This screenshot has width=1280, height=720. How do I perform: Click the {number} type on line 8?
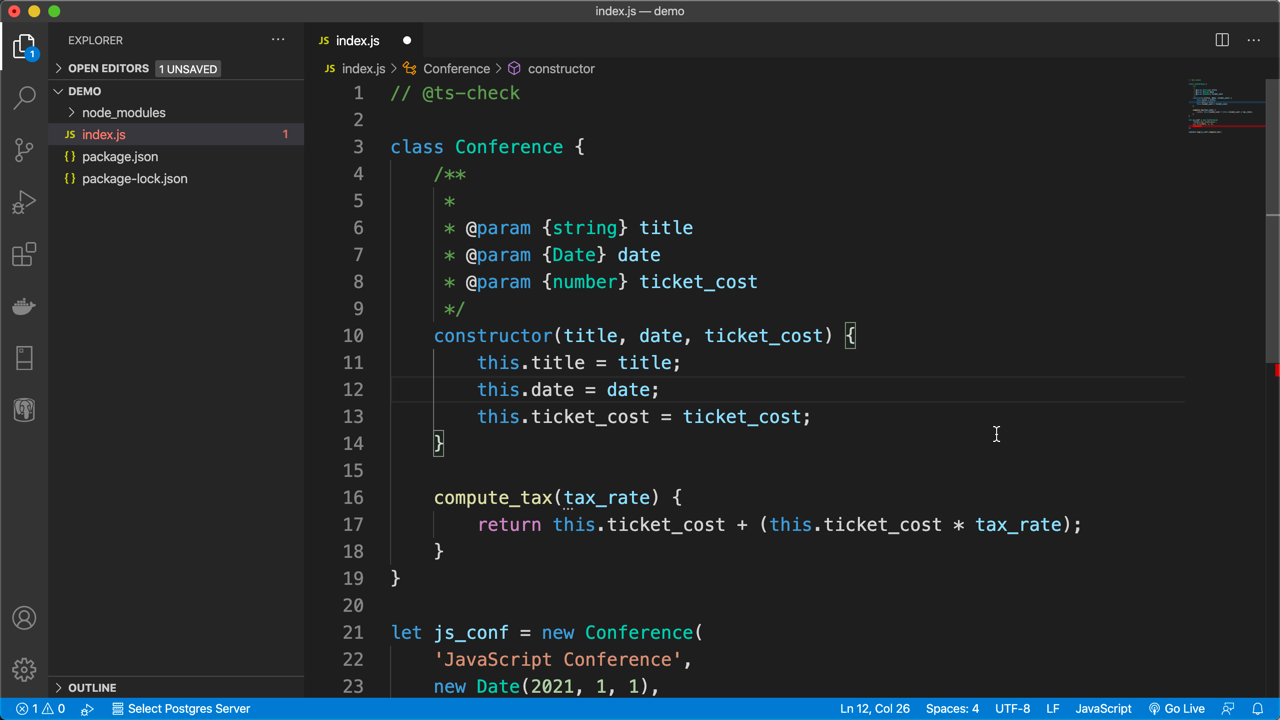coord(585,282)
